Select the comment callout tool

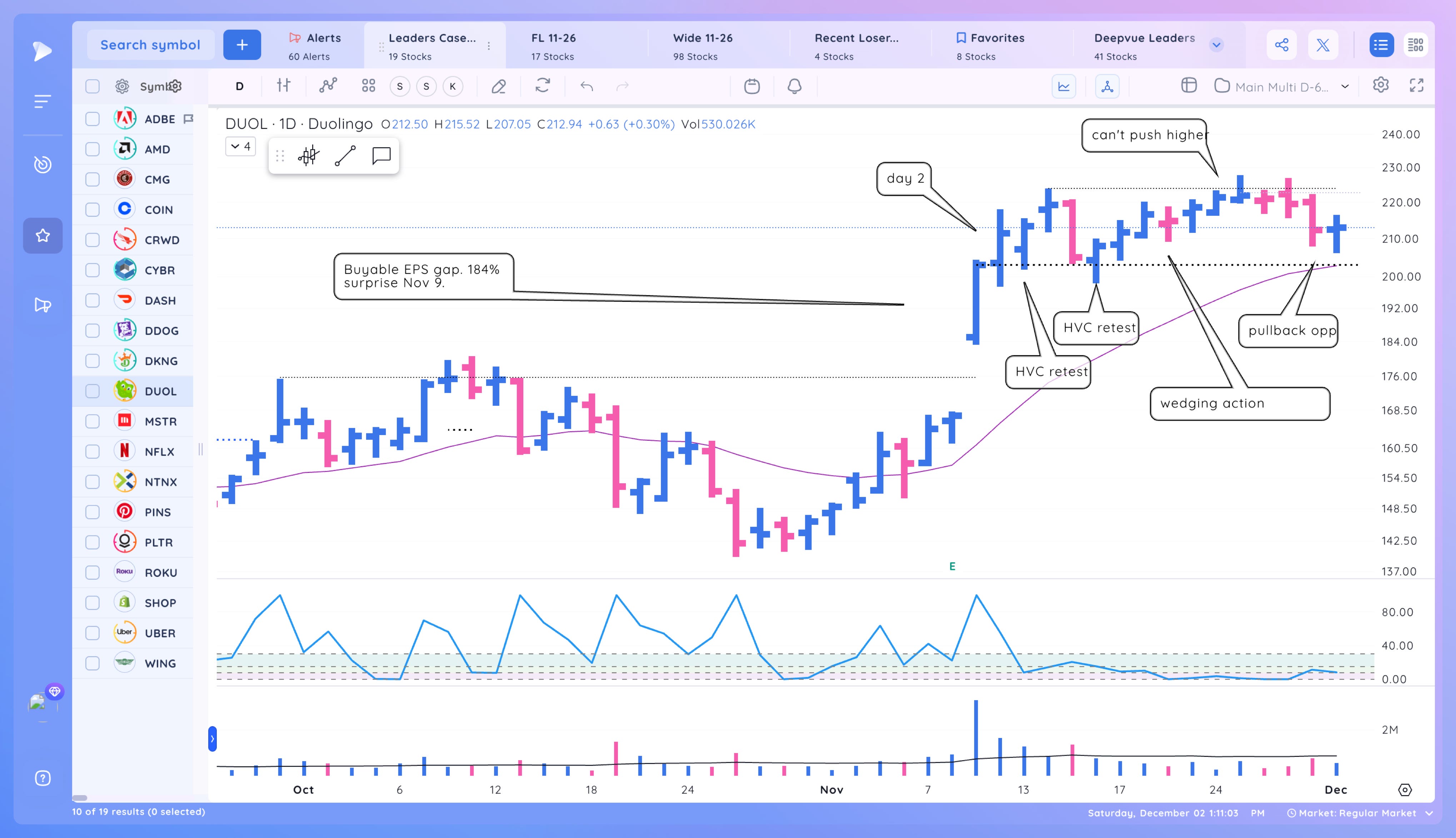coord(381,155)
